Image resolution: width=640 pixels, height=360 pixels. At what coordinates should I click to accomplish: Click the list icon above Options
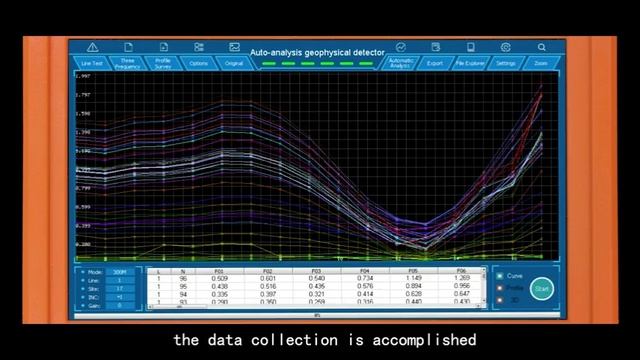[199, 47]
